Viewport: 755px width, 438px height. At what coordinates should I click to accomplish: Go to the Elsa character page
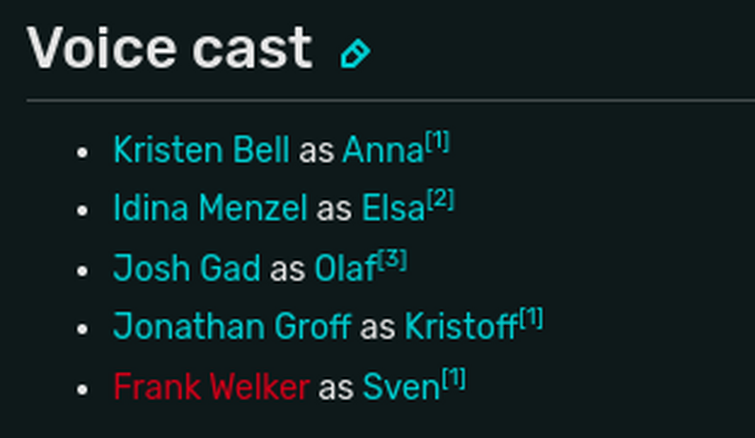point(393,209)
